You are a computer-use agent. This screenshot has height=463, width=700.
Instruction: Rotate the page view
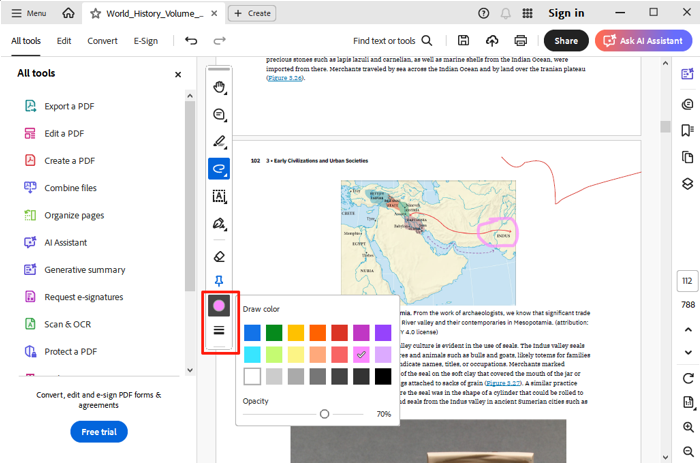tap(688, 379)
